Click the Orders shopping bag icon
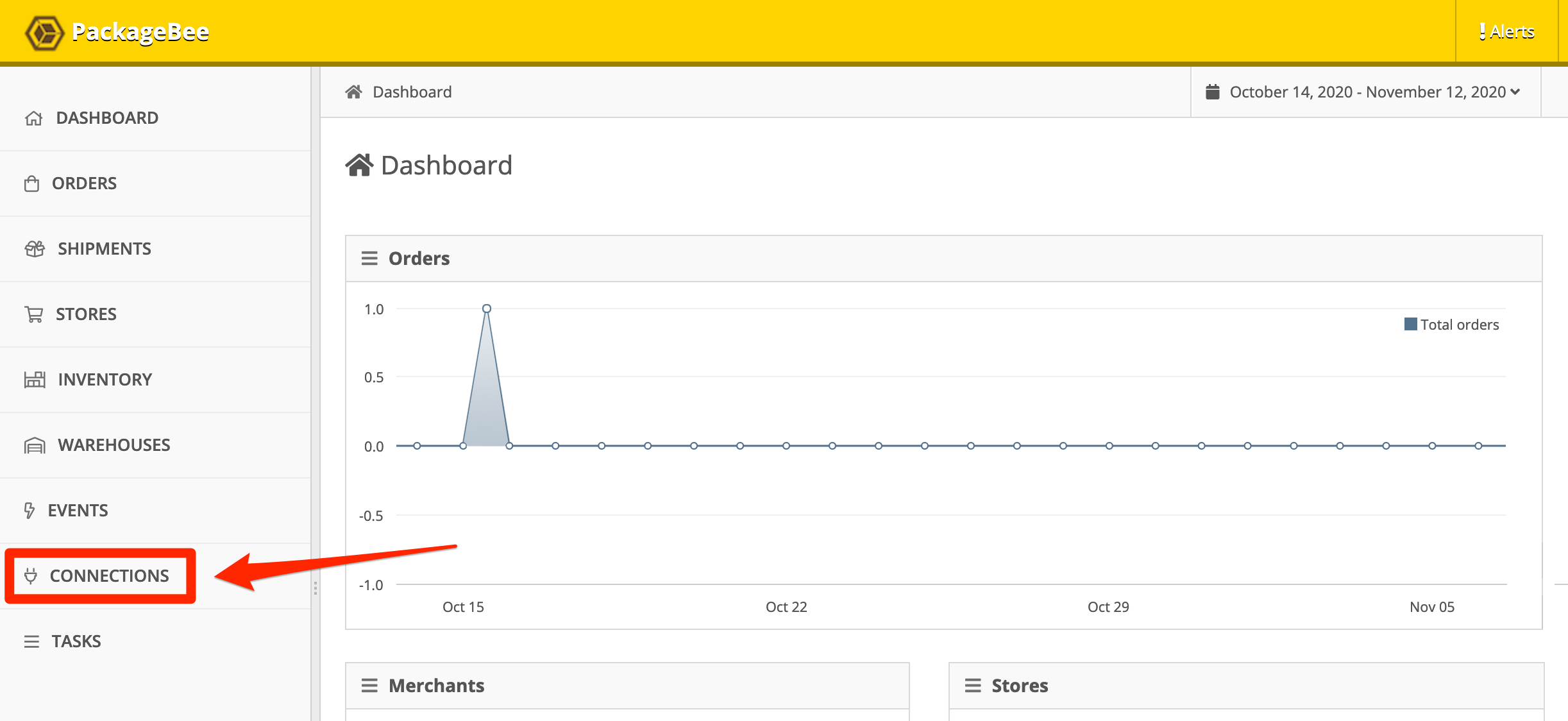The height and width of the screenshot is (721, 1568). click(31, 183)
